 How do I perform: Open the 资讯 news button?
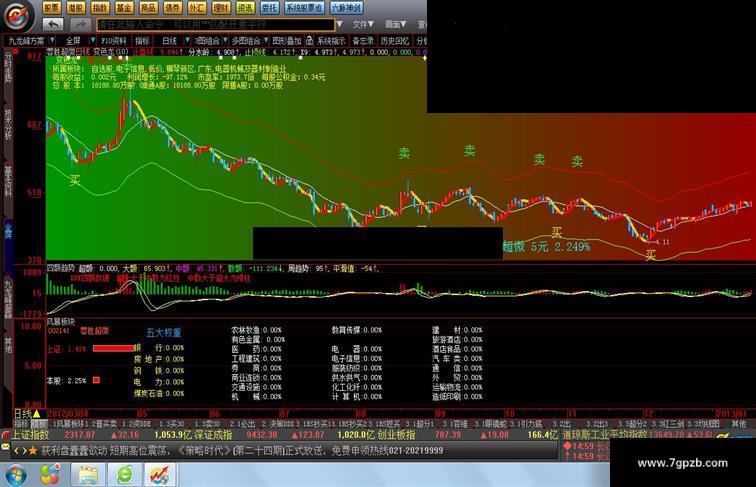[245, 8]
